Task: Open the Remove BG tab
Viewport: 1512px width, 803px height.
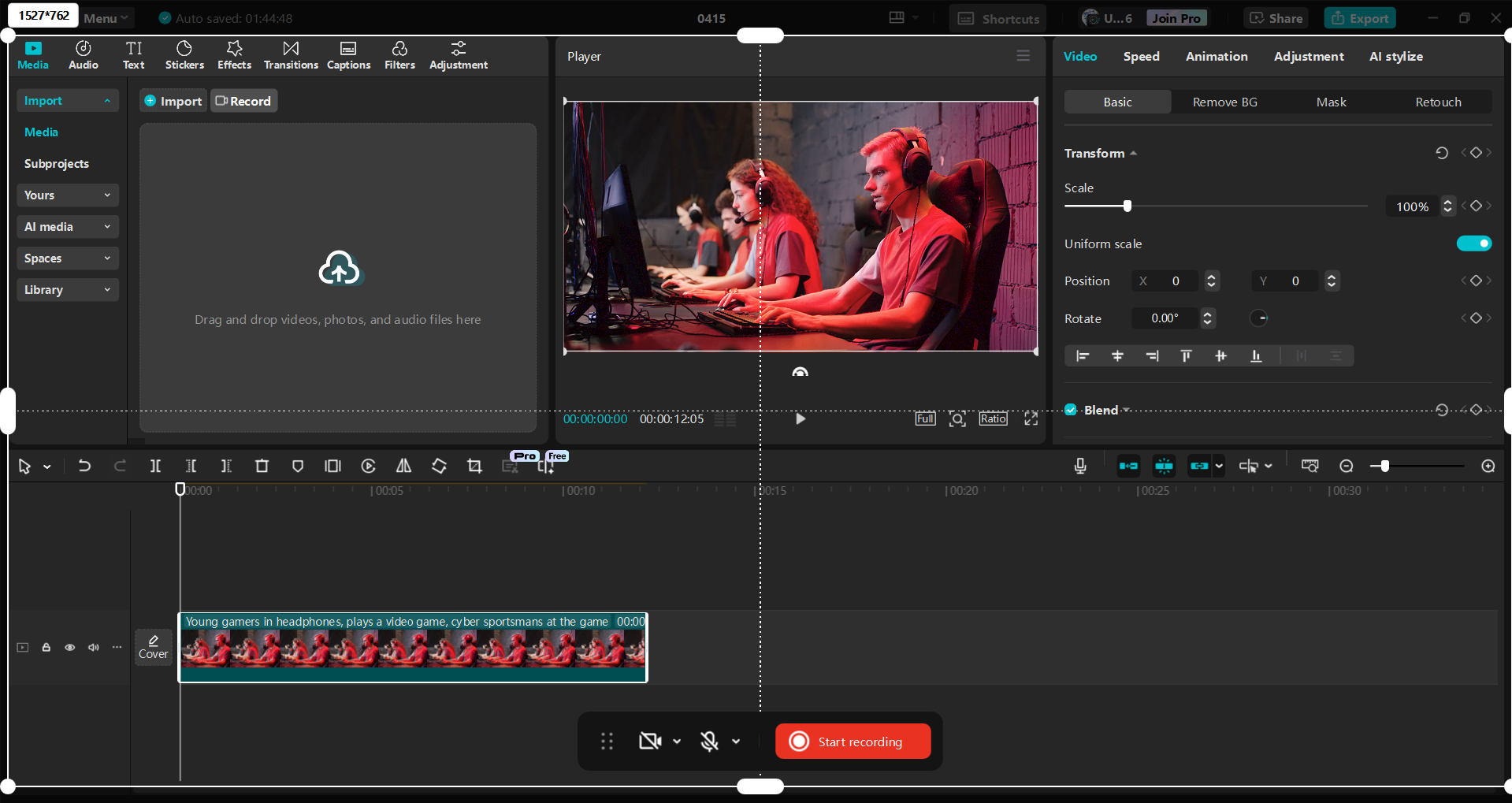Action: (1224, 102)
